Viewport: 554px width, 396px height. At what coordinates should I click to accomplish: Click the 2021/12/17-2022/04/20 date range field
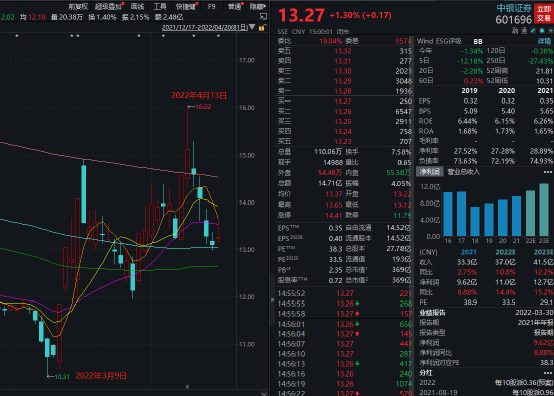click(x=205, y=27)
